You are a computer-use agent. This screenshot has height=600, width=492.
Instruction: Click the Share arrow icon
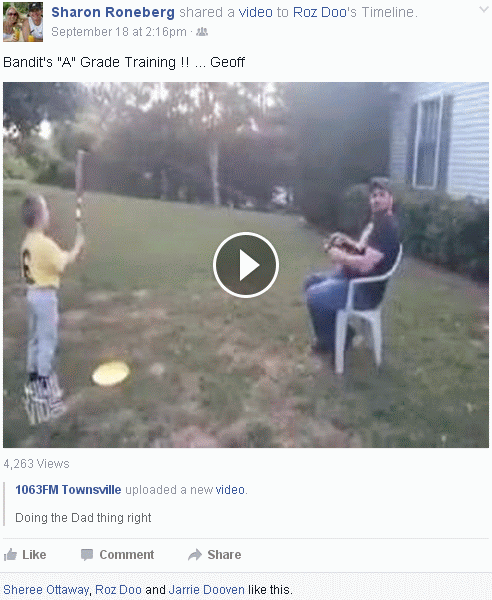click(x=195, y=554)
